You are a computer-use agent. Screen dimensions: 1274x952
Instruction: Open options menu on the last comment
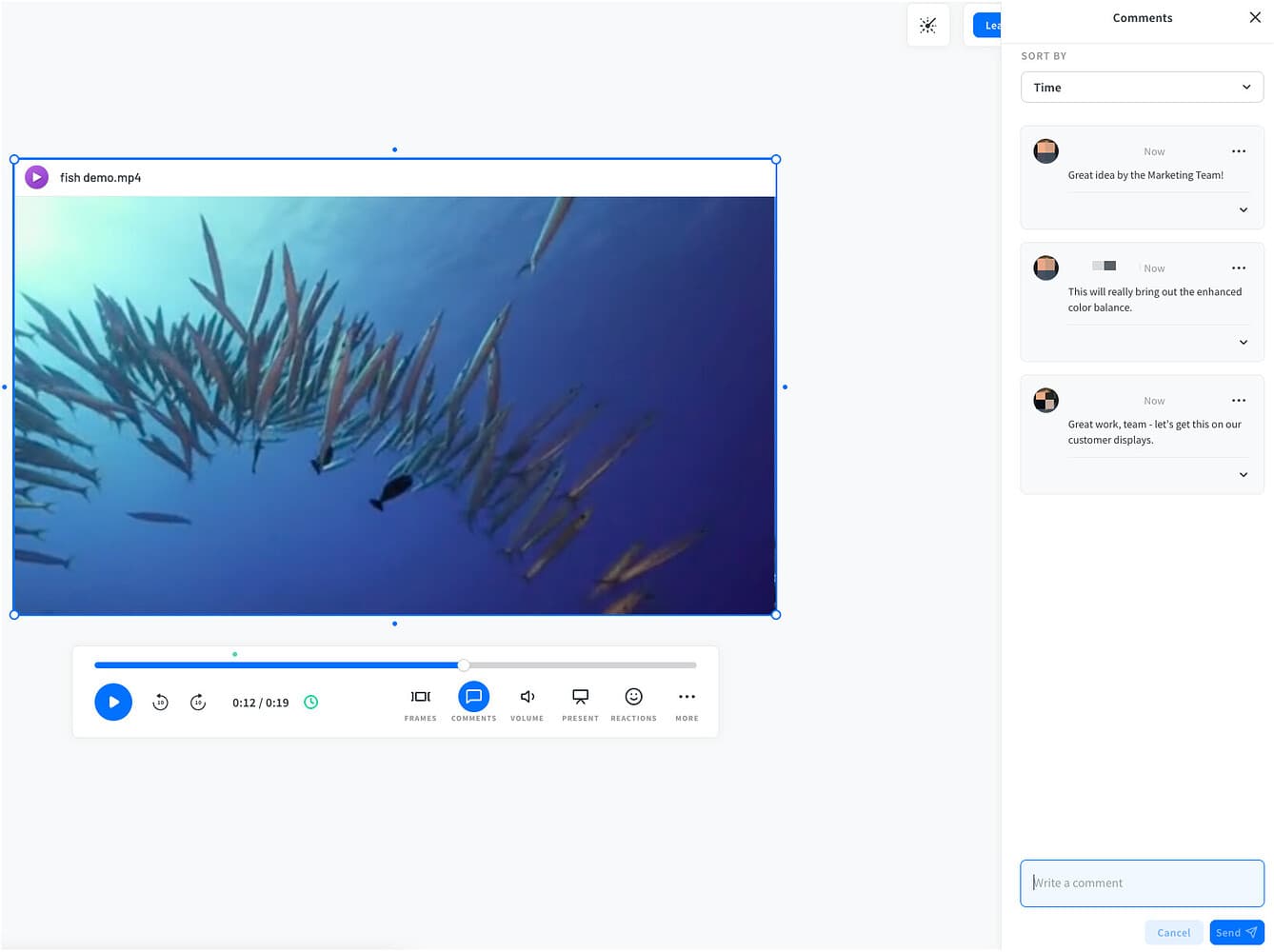pos(1239,400)
